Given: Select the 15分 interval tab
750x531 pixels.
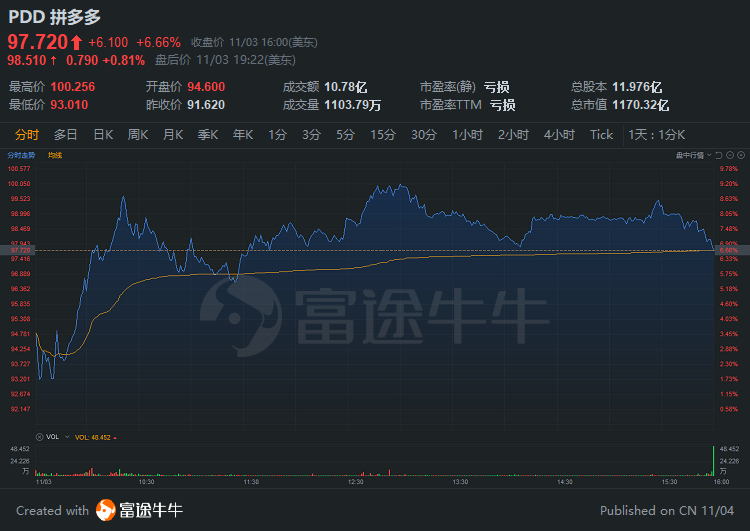Looking at the screenshot, I should tap(383, 135).
